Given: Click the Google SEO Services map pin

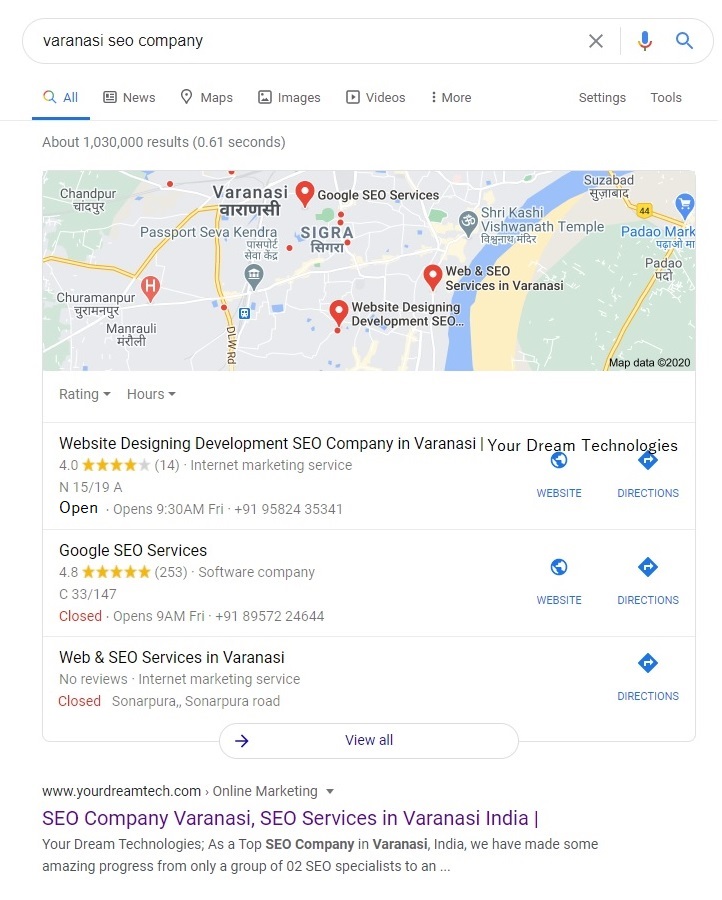Looking at the screenshot, I should (305, 194).
